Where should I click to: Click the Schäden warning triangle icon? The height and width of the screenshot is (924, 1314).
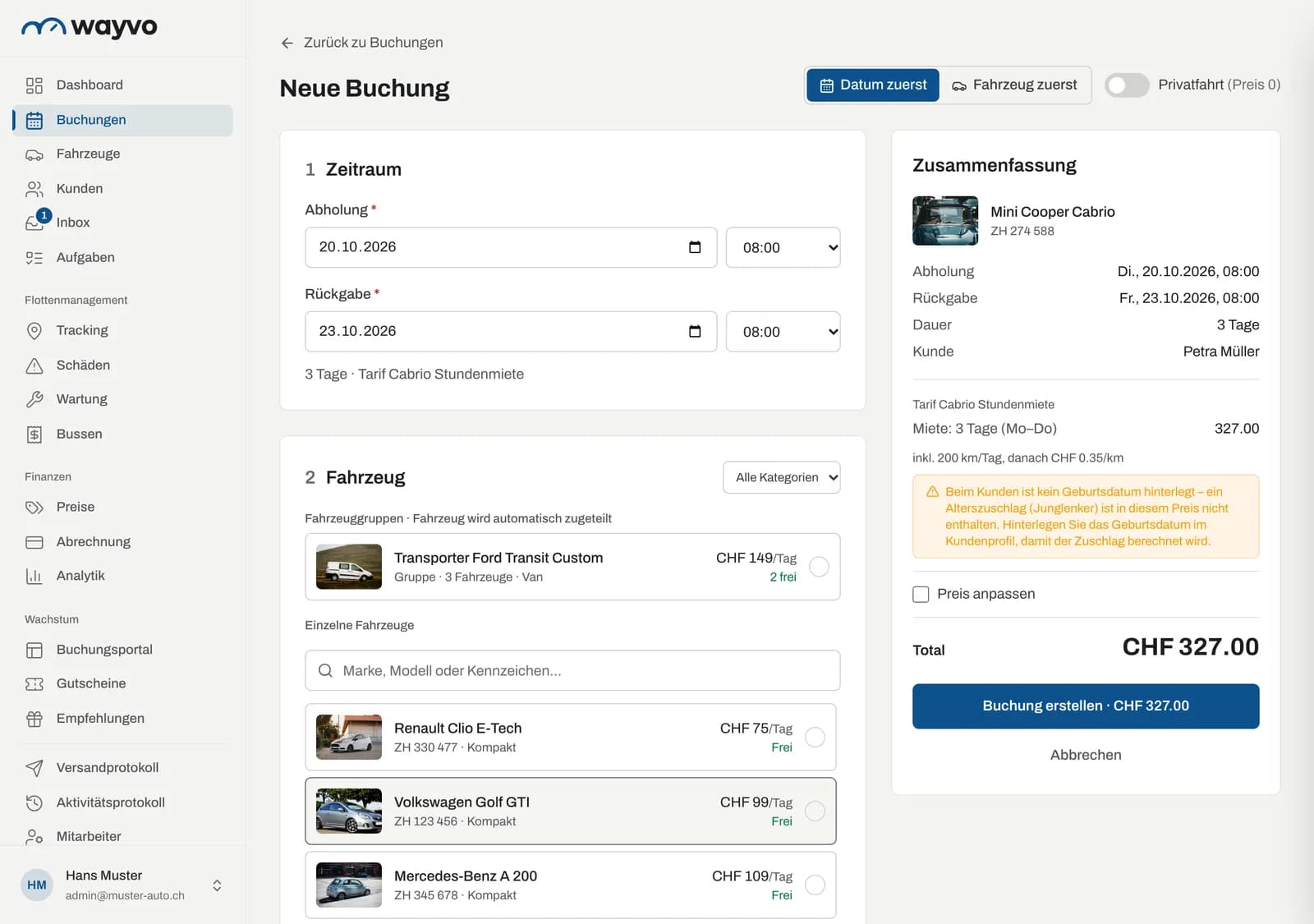34,365
